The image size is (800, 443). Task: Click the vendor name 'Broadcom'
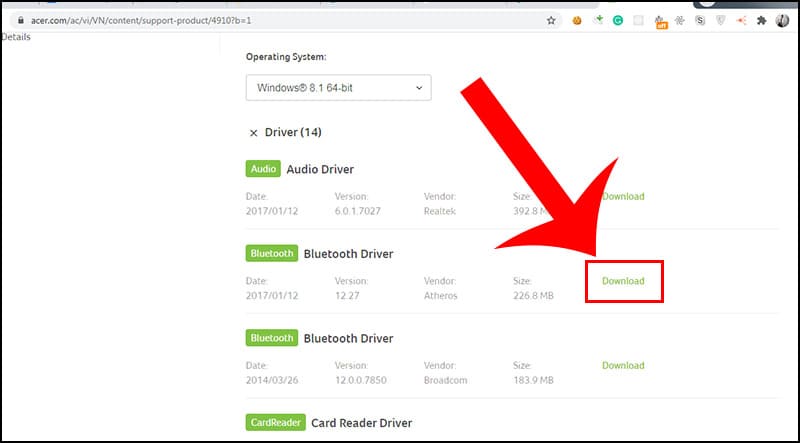click(x=445, y=381)
